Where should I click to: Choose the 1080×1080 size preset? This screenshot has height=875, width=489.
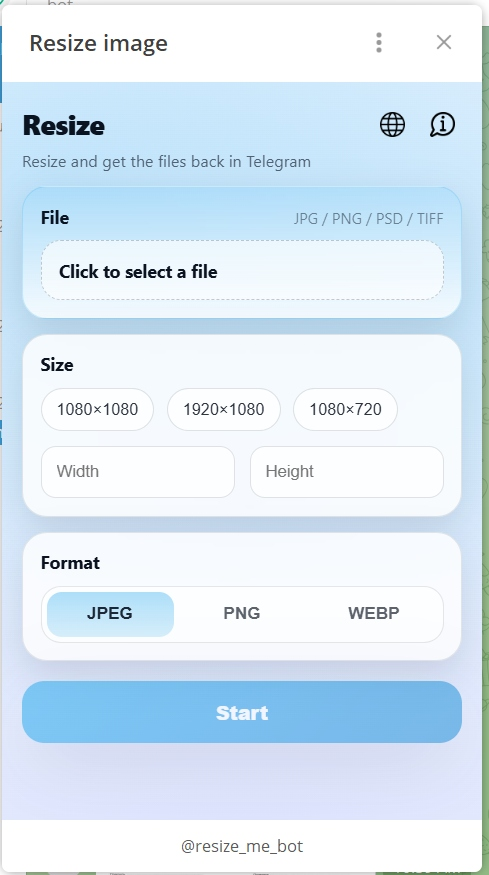(x=97, y=409)
